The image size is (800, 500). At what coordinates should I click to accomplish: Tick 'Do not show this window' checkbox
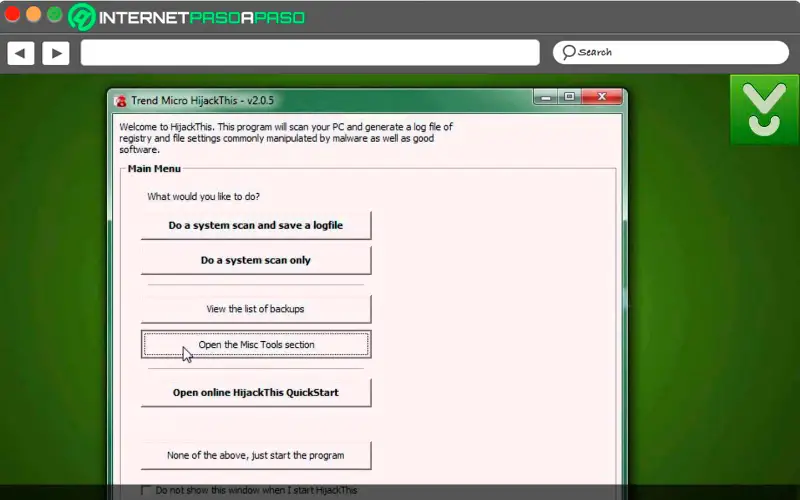(146, 490)
